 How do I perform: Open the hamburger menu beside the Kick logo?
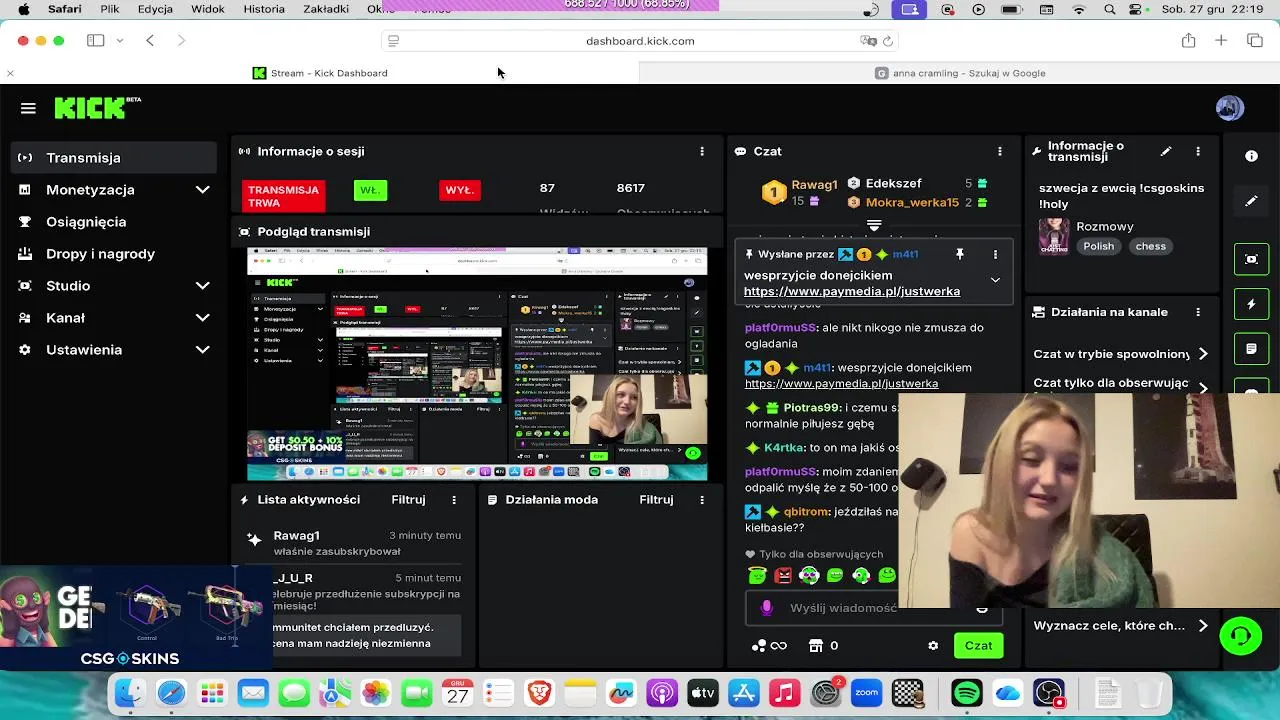pyautogui.click(x=28, y=108)
